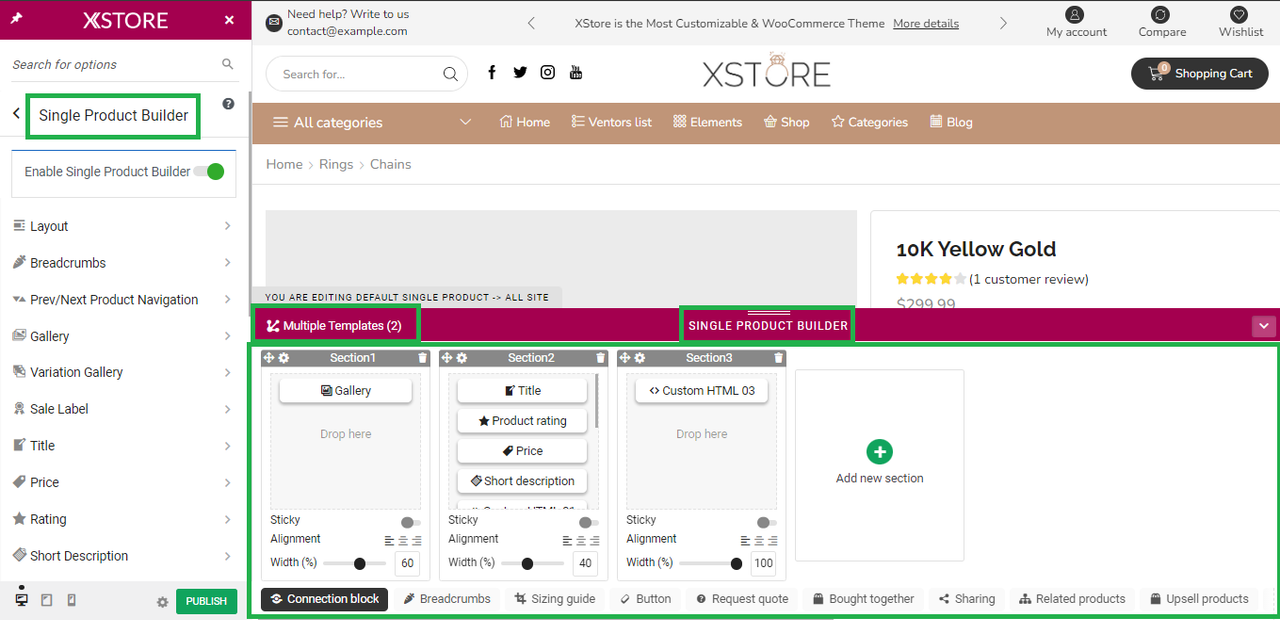Open Section2 settings gear
The width and height of the screenshot is (1280, 620).
[x=462, y=358]
